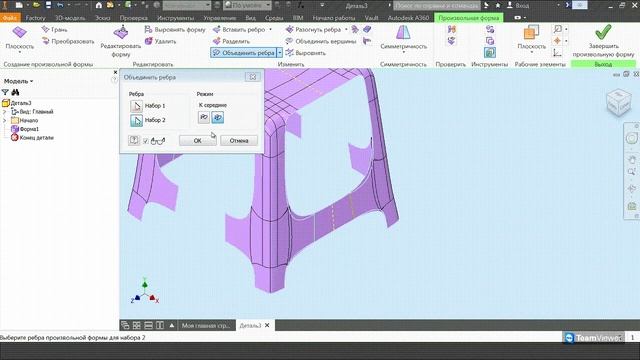Click the Вход sign-in button
Viewport: 640px width, 360px height.
coord(518,5)
